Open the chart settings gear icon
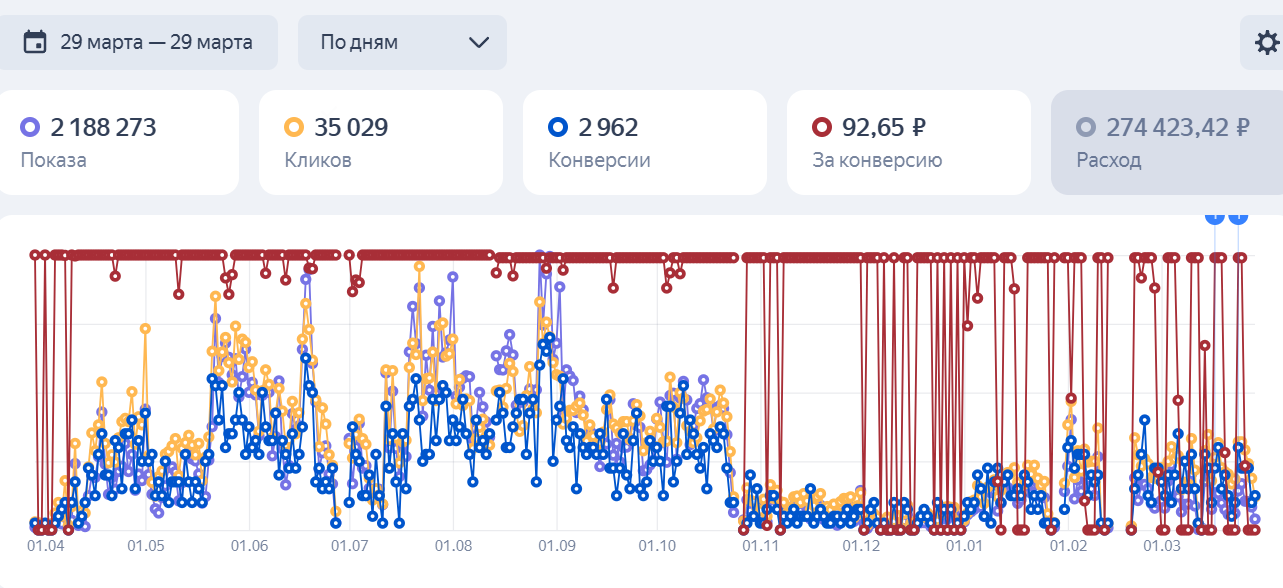The width and height of the screenshot is (1283, 588). pyautogui.click(x=1266, y=43)
